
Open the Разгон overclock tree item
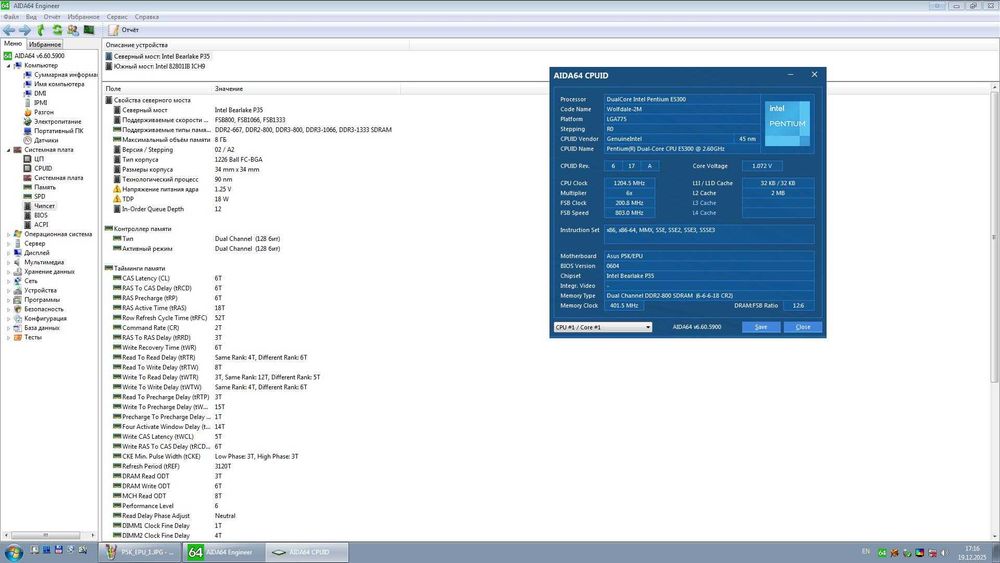(x=39, y=112)
